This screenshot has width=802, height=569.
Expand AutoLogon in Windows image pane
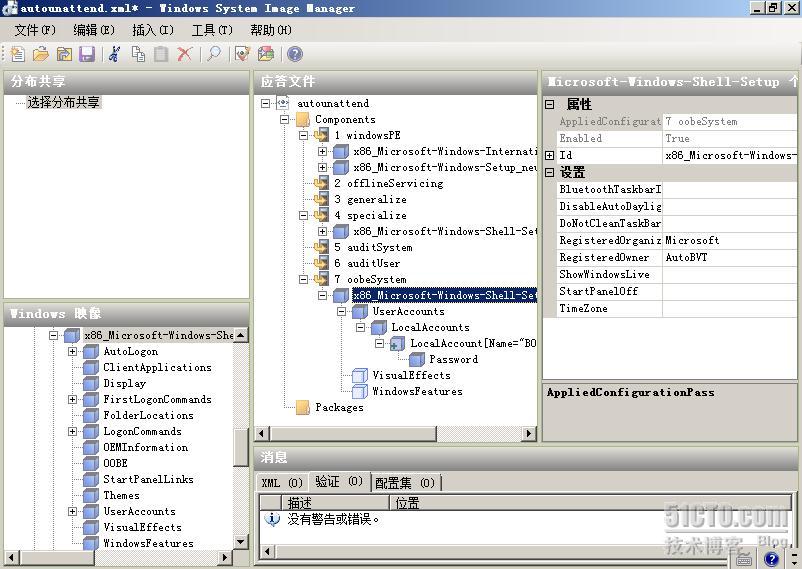[x=72, y=352]
